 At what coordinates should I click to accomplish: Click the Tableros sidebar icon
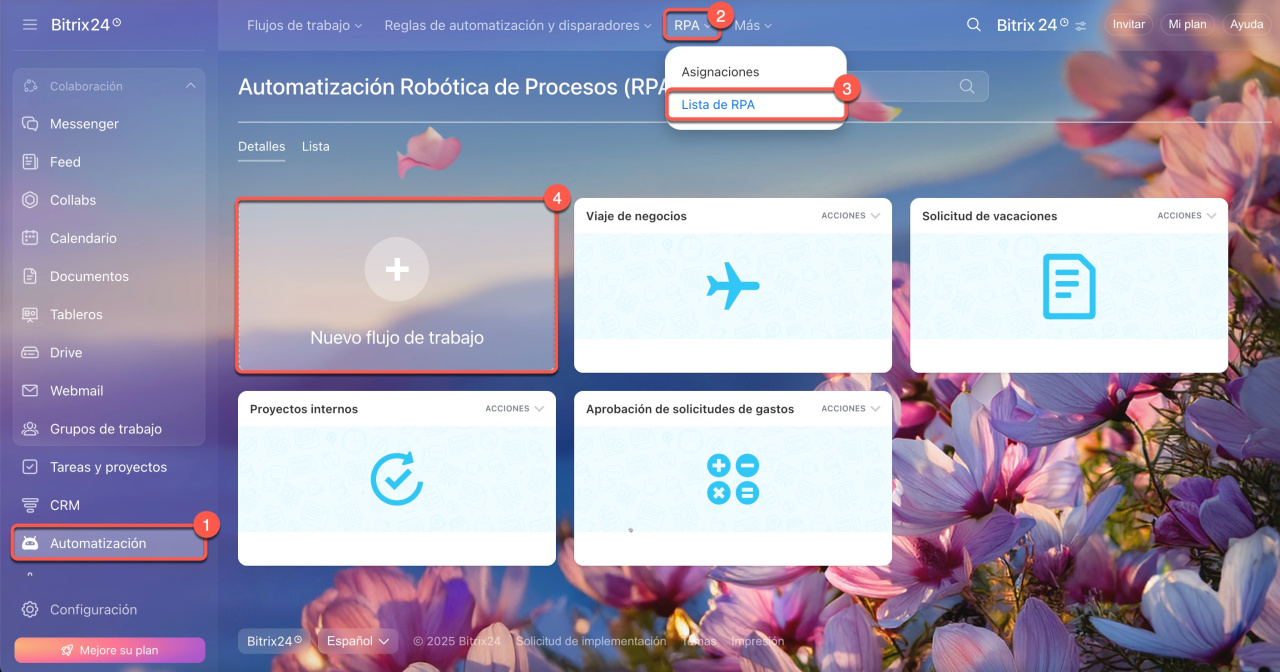pyautogui.click(x=30, y=314)
